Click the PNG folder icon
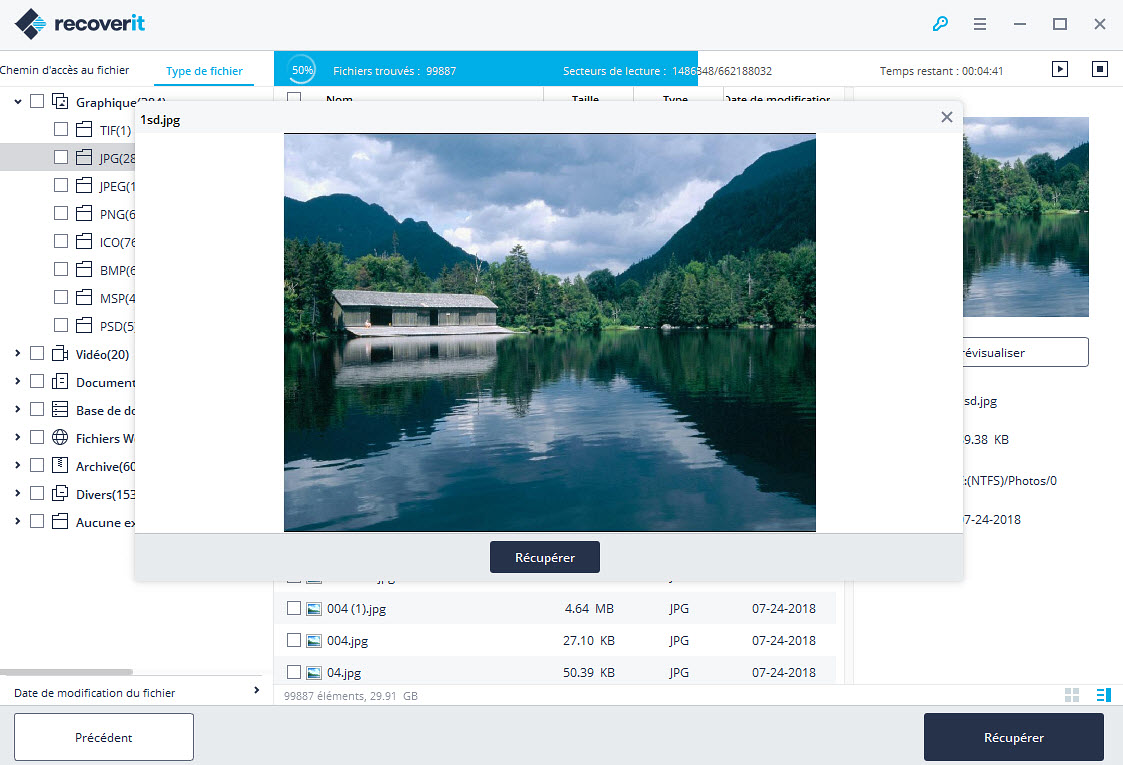Viewport: 1123px width, 765px height. (84, 213)
